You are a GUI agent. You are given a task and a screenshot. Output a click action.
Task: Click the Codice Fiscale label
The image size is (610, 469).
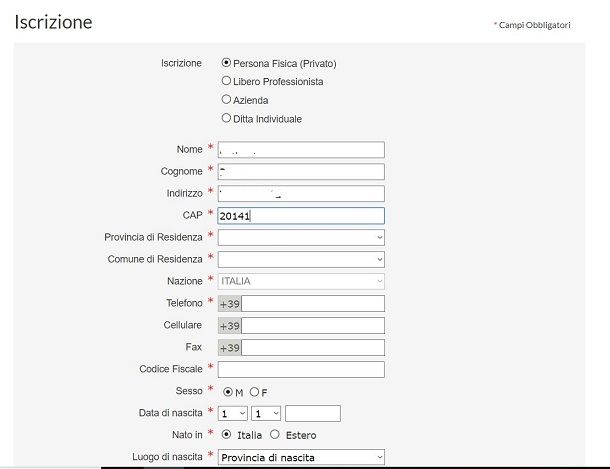pyautogui.click(x=171, y=369)
